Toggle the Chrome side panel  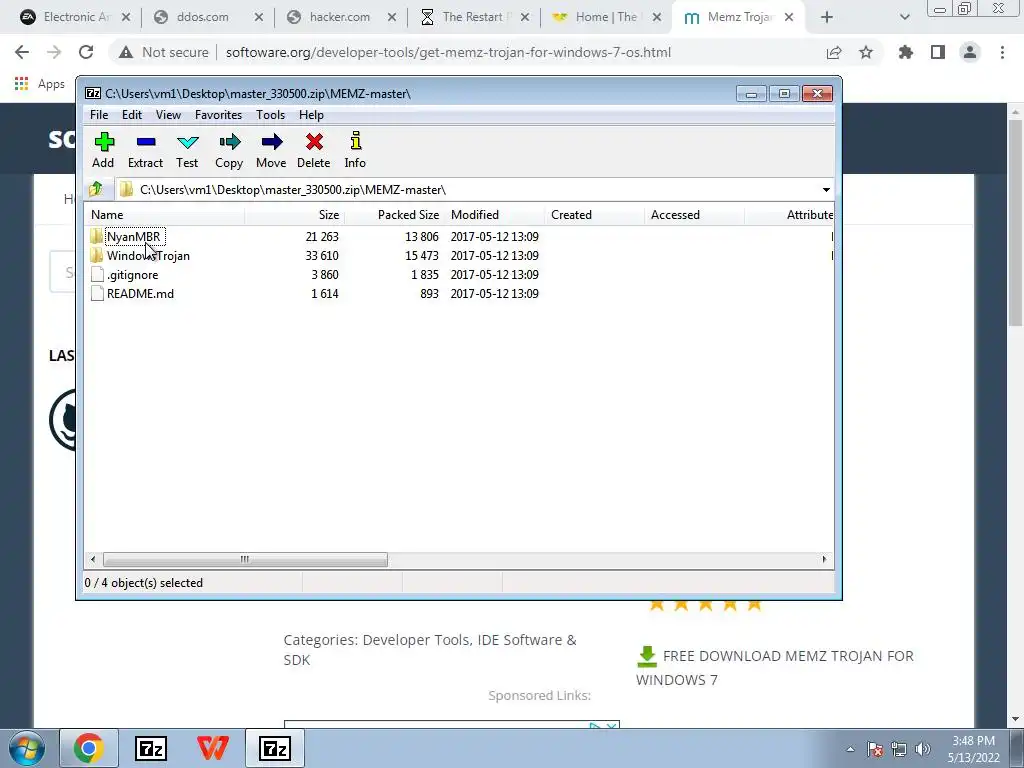[938, 52]
